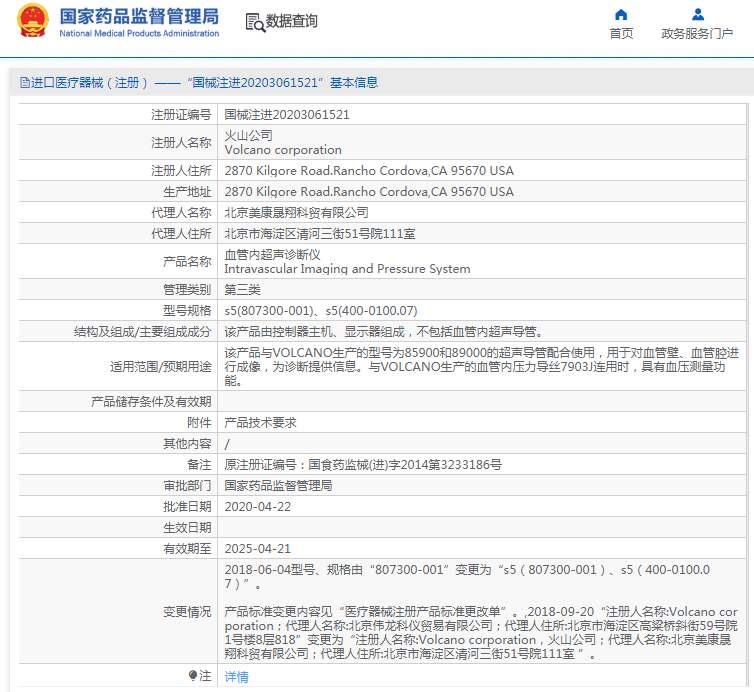Click the 注册证编号 row label
The width and height of the screenshot is (754, 692).
181,115
